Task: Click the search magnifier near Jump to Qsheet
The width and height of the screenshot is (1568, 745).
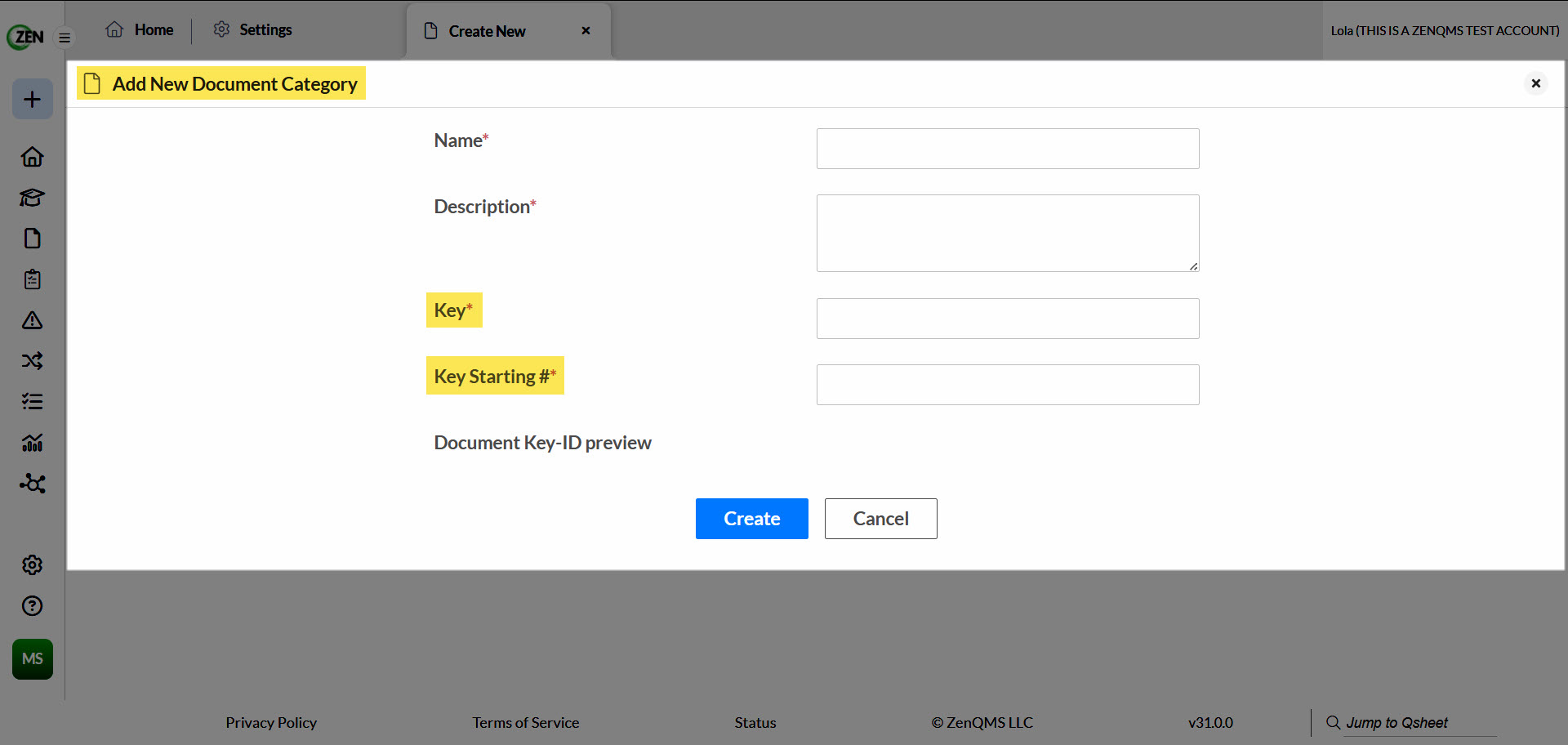Action: (1333, 723)
